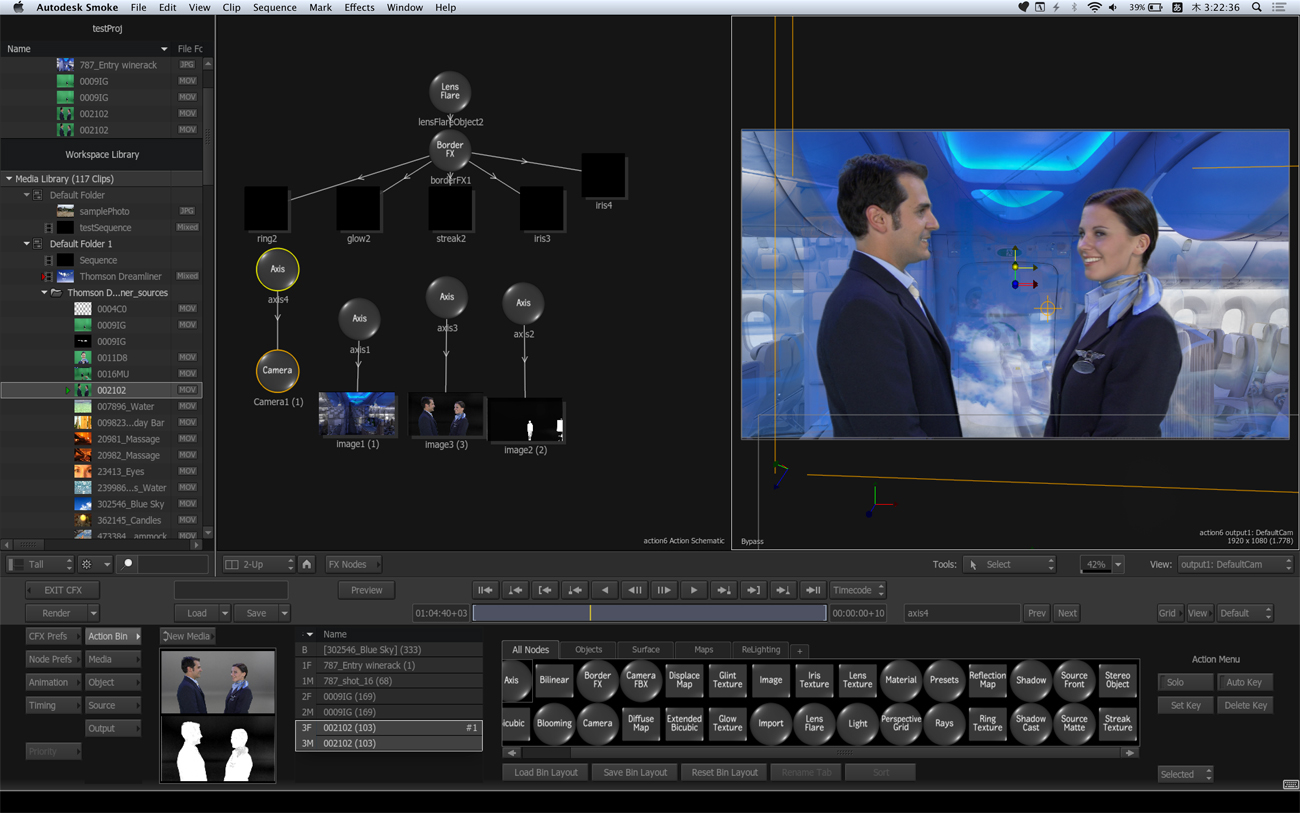Click the Set Key button

tap(1185, 705)
